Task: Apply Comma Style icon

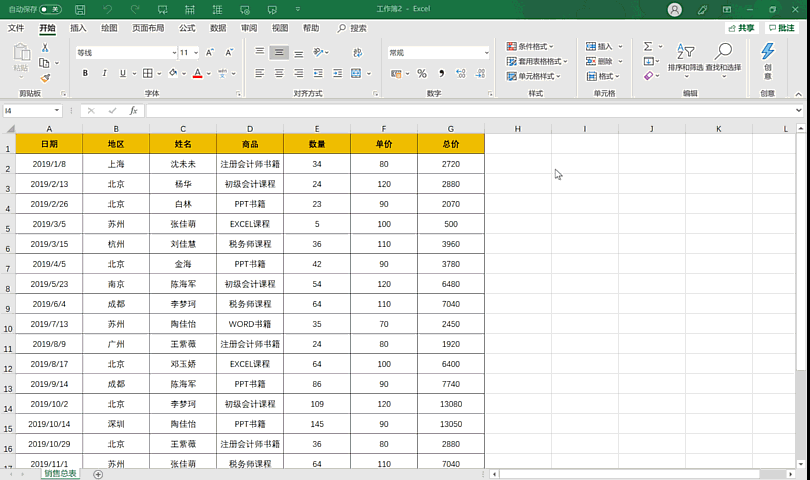Action: point(441,73)
